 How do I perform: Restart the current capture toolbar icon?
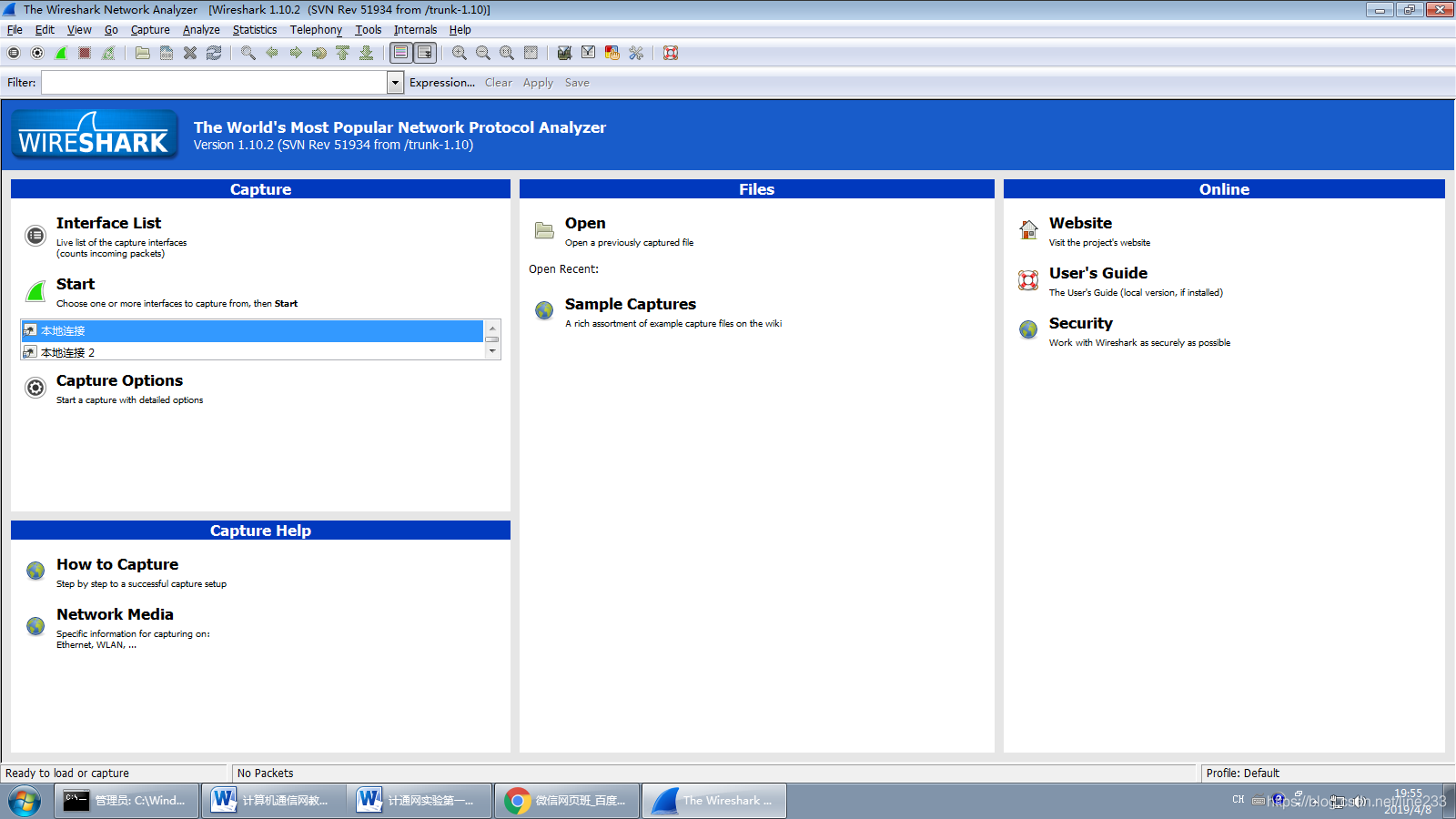(x=108, y=53)
